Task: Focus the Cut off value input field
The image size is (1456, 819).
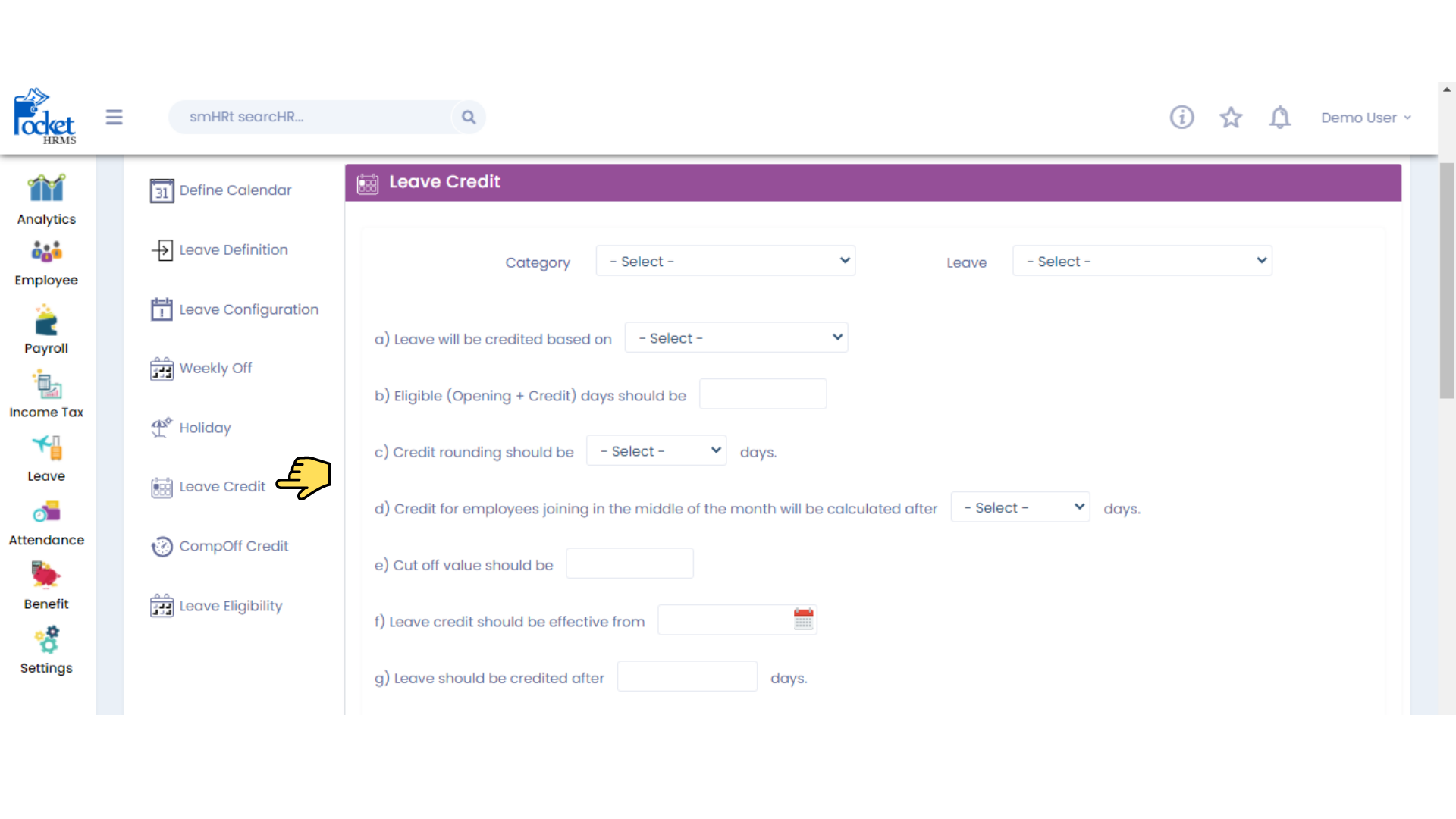Action: (629, 563)
